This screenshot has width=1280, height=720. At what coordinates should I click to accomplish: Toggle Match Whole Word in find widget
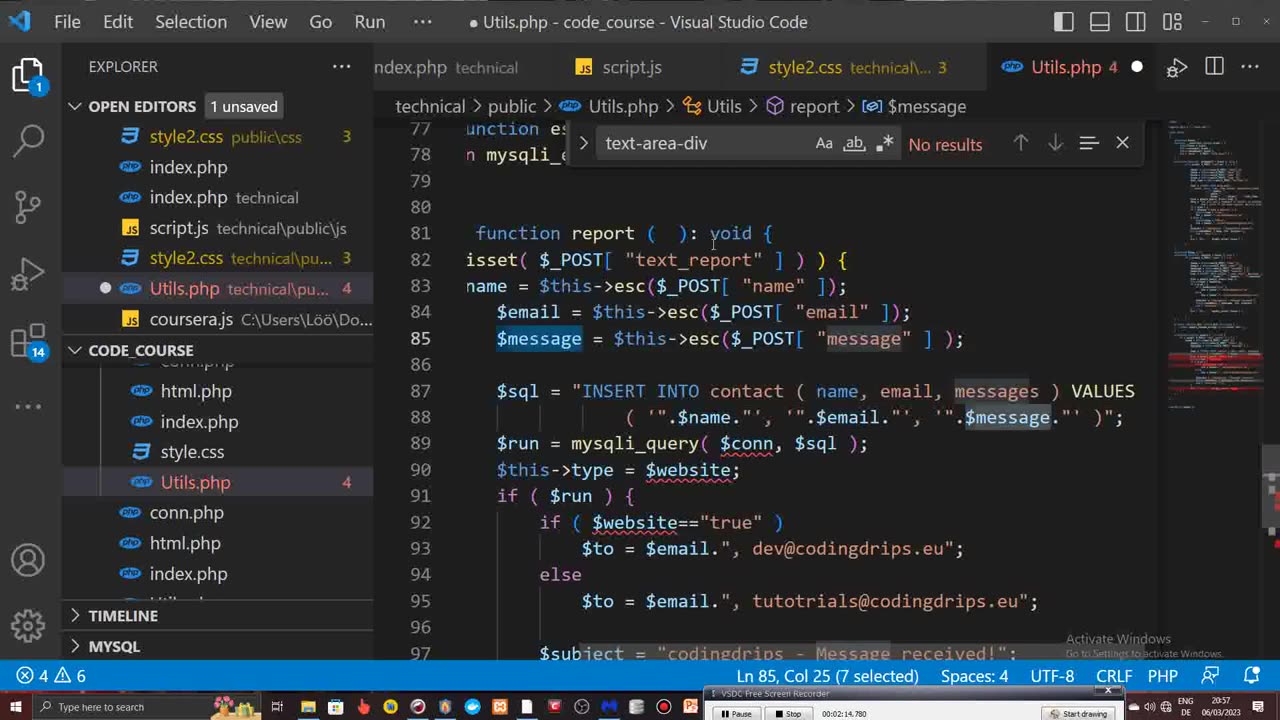853,143
